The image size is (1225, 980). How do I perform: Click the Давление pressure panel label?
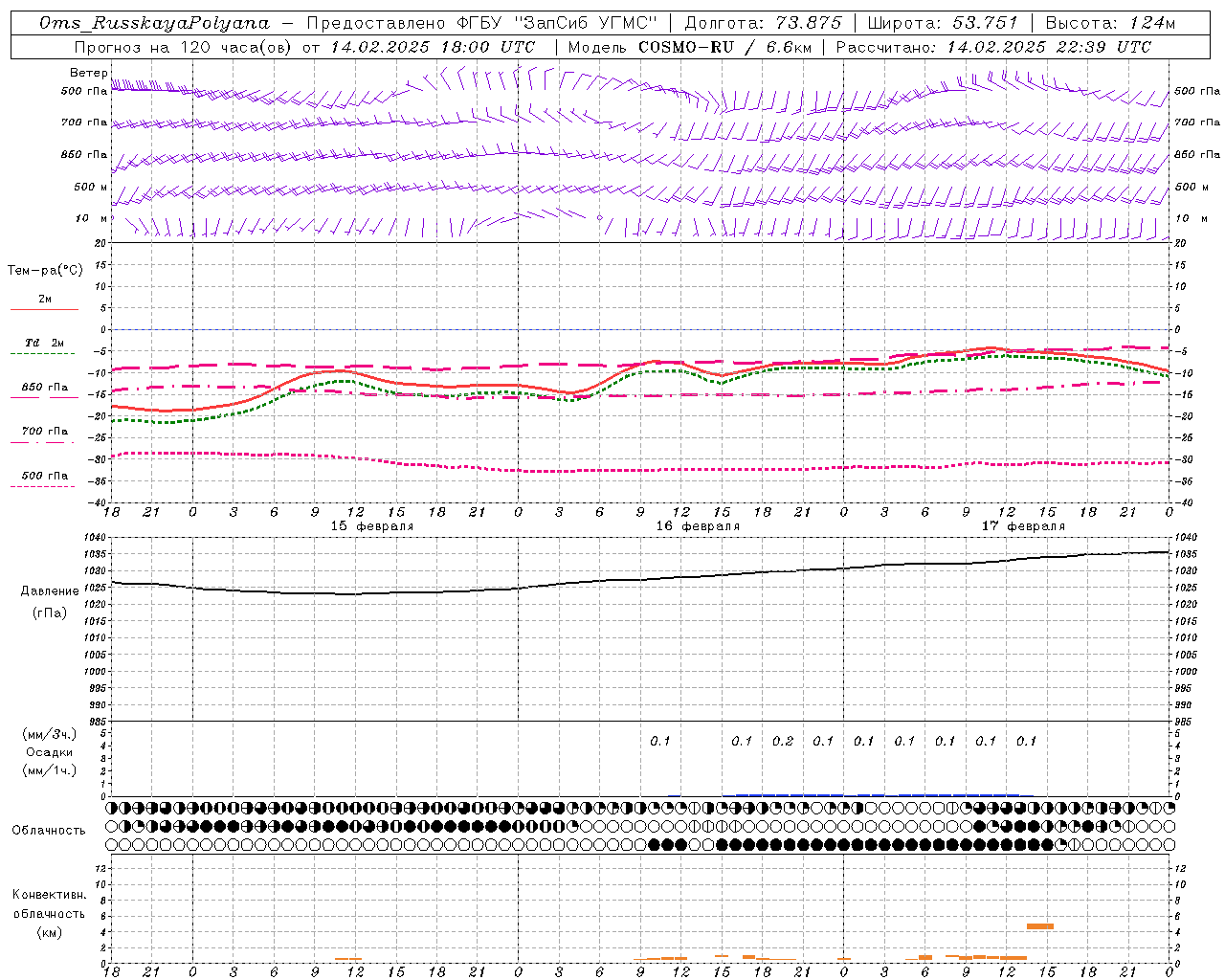click(x=50, y=591)
